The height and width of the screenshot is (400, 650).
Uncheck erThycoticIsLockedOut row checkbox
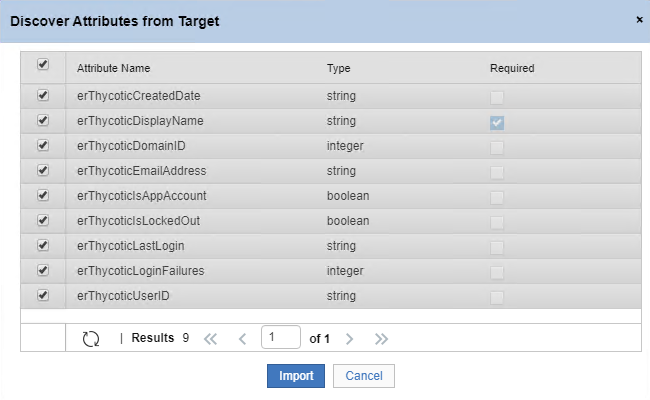point(43,220)
